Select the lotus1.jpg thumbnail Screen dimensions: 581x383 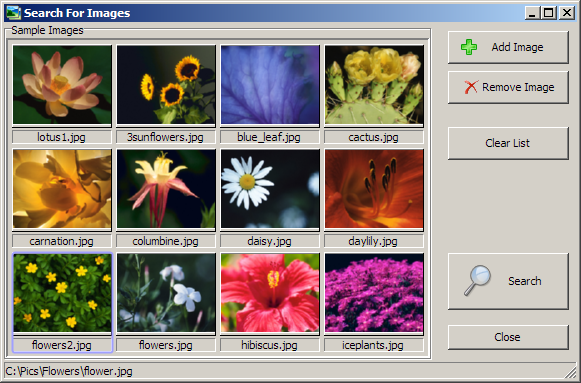tap(62, 85)
